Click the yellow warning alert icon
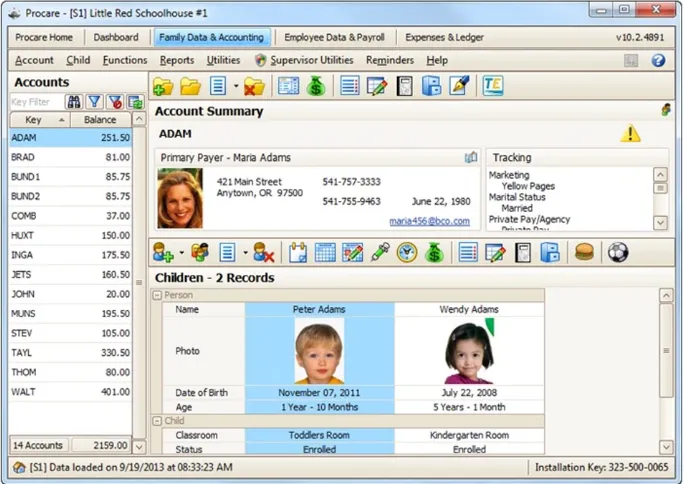The width and height of the screenshot is (684, 484). tap(630, 133)
